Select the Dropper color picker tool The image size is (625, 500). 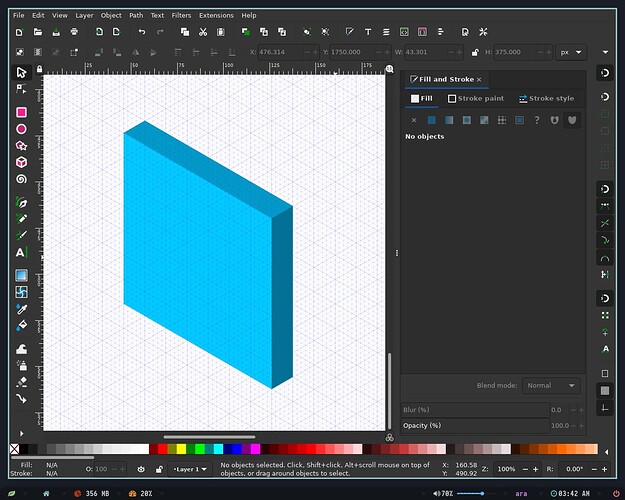coord(22,309)
